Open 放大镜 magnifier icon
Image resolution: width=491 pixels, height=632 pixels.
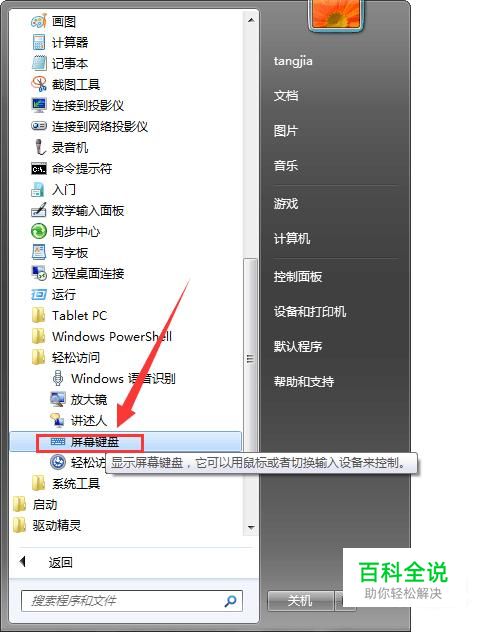(58, 399)
